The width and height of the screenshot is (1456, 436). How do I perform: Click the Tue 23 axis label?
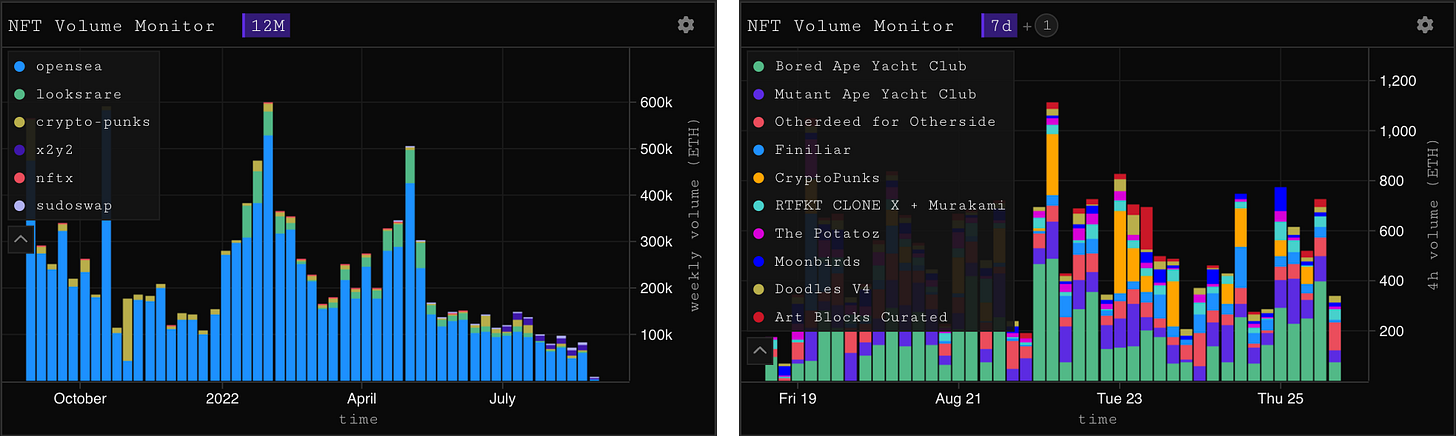point(1119,399)
